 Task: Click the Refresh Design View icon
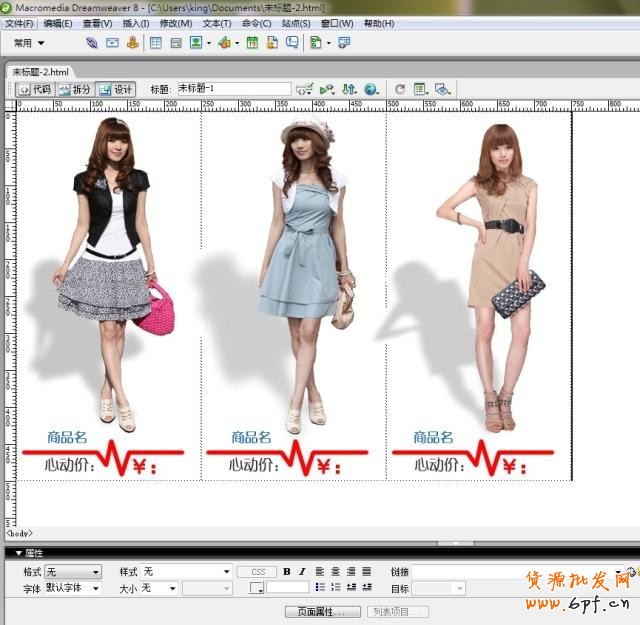[x=400, y=89]
